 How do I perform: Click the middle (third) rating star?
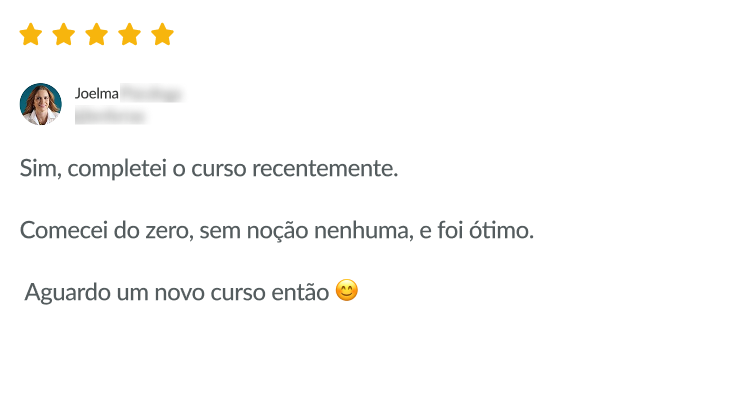(96, 36)
